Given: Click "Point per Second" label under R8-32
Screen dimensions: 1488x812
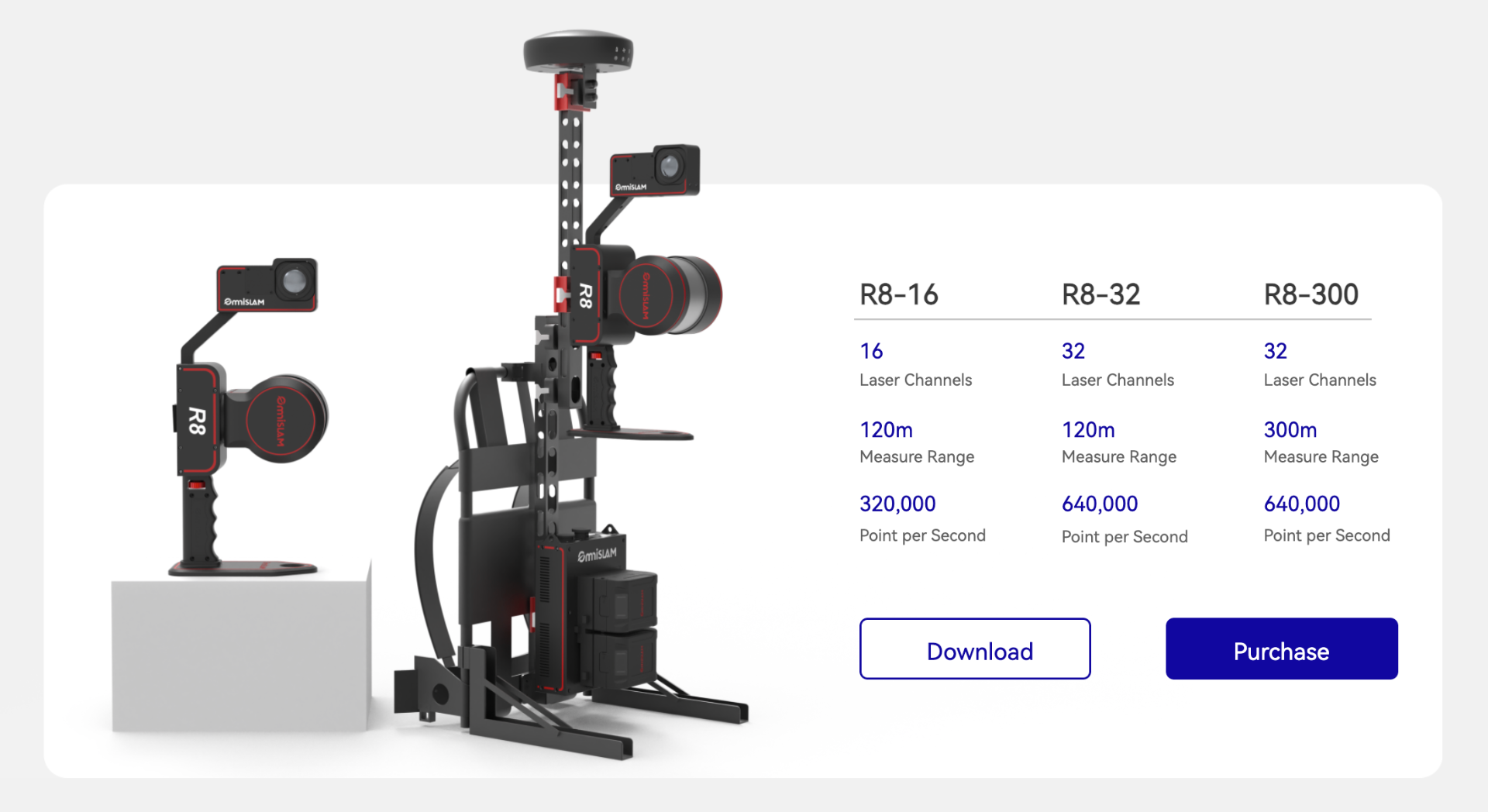Looking at the screenshot, I should tap(1125, 536).
